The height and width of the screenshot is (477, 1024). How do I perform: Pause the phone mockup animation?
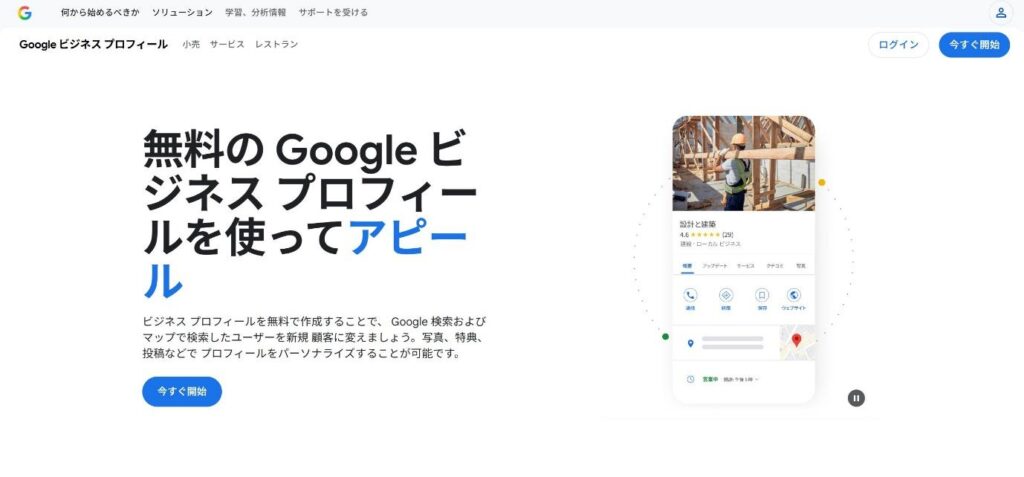click(x=856, y=398)
